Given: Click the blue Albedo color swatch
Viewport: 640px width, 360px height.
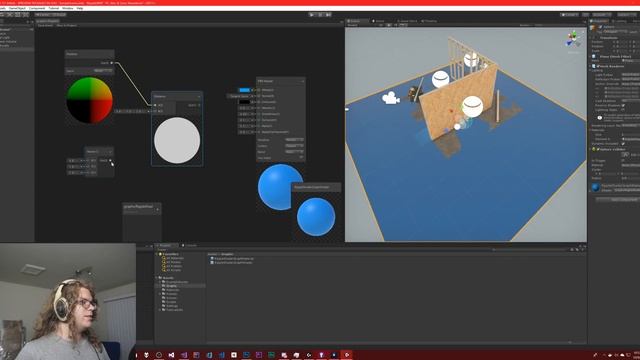Looking at the screenshot, I should pyautogui.click(x=244, y=90).
